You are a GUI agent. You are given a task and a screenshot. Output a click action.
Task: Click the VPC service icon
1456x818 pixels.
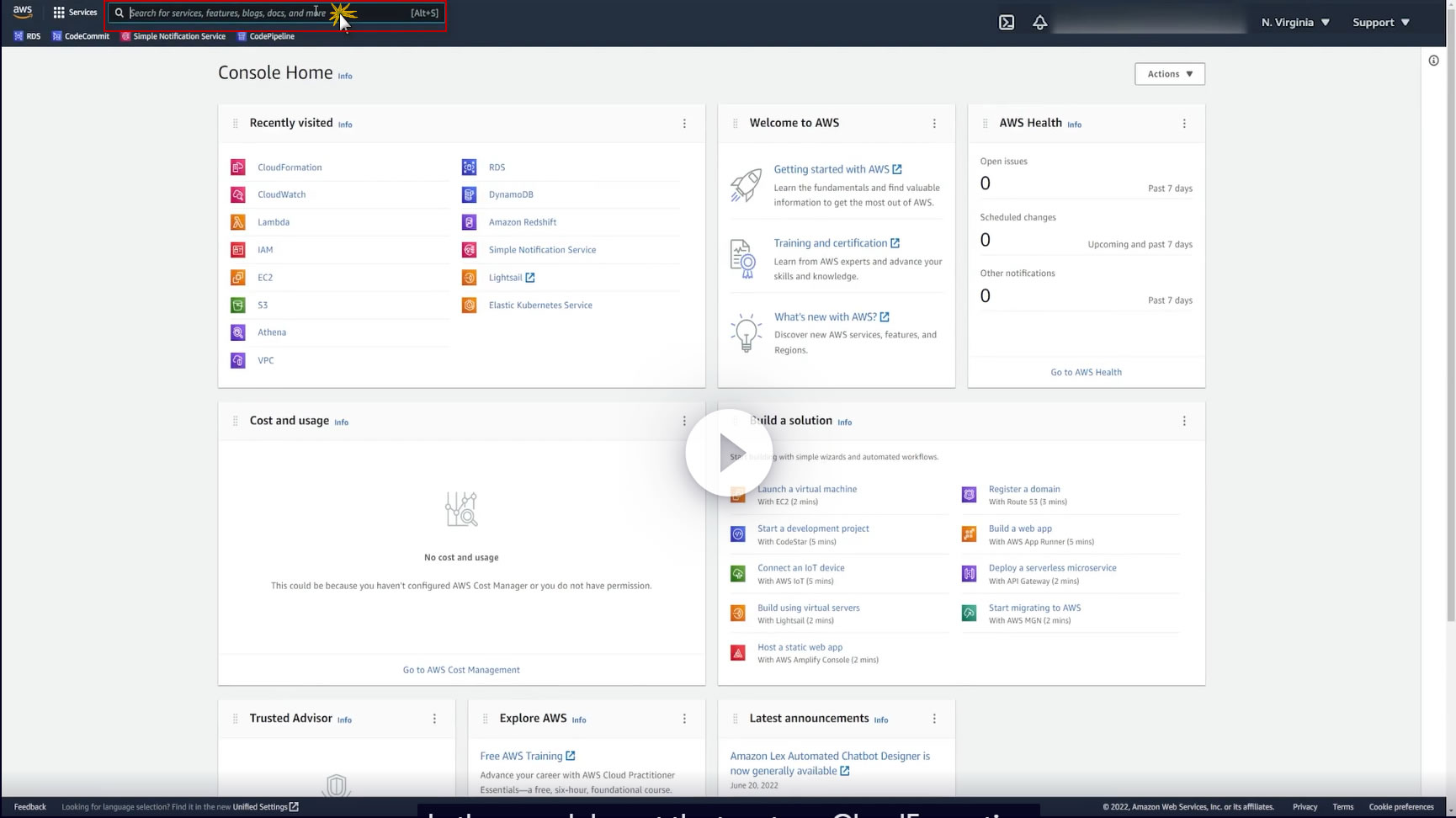[x=238, y=360]
